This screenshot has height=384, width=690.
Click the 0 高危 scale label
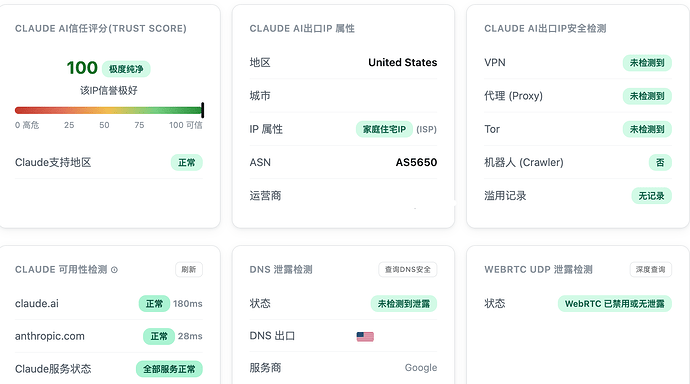pyautogui.click(x=27, y=125)
